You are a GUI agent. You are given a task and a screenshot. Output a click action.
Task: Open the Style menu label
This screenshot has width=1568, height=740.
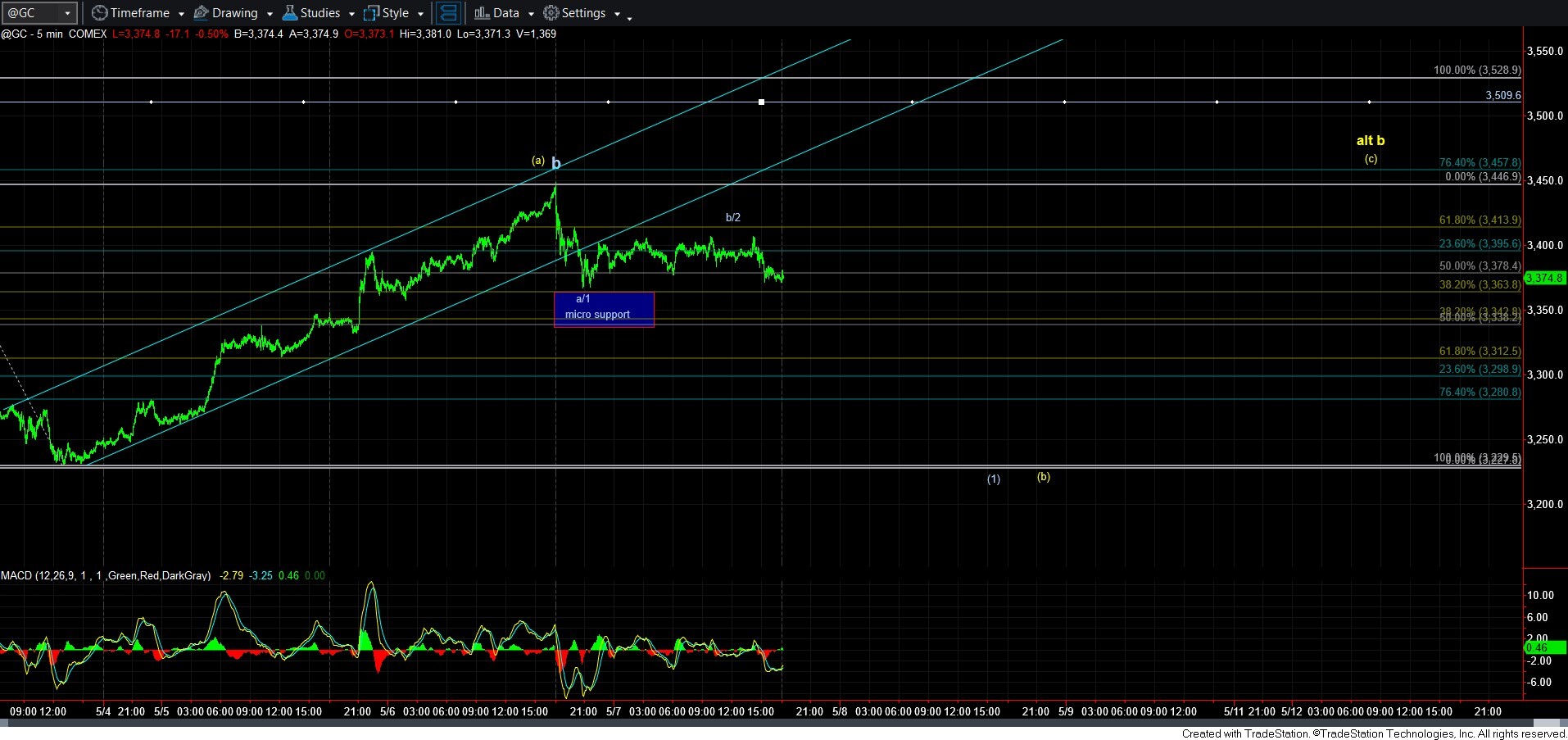coord(395,13)
